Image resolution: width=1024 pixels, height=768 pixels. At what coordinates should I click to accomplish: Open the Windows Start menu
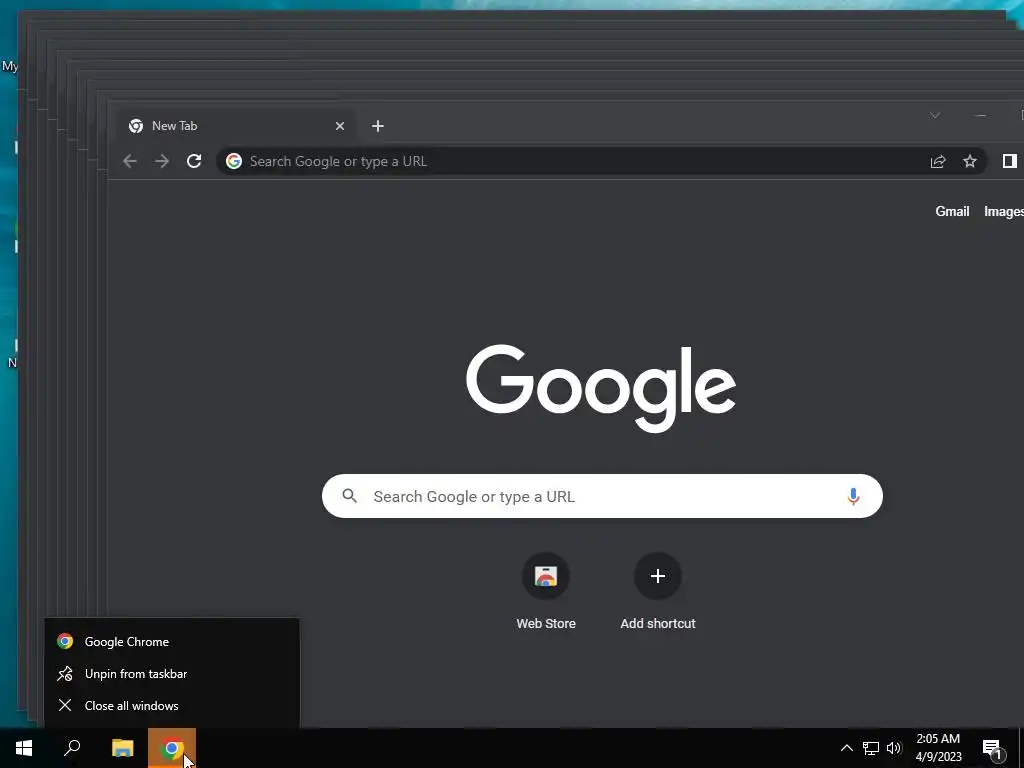(x=24, y=748)
